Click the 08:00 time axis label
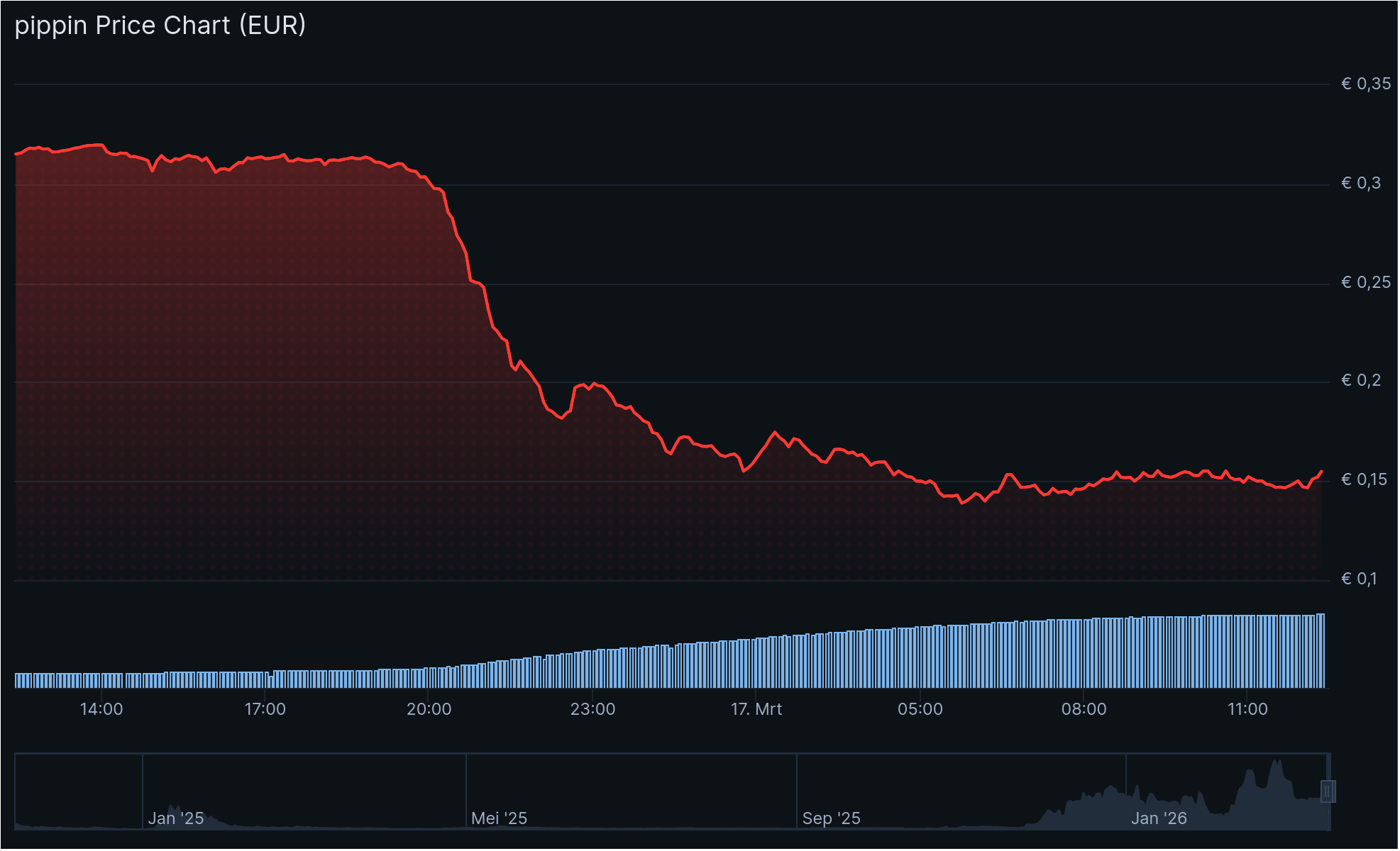The height and width of the screenshot is (851, 1400). (1084, 709)
